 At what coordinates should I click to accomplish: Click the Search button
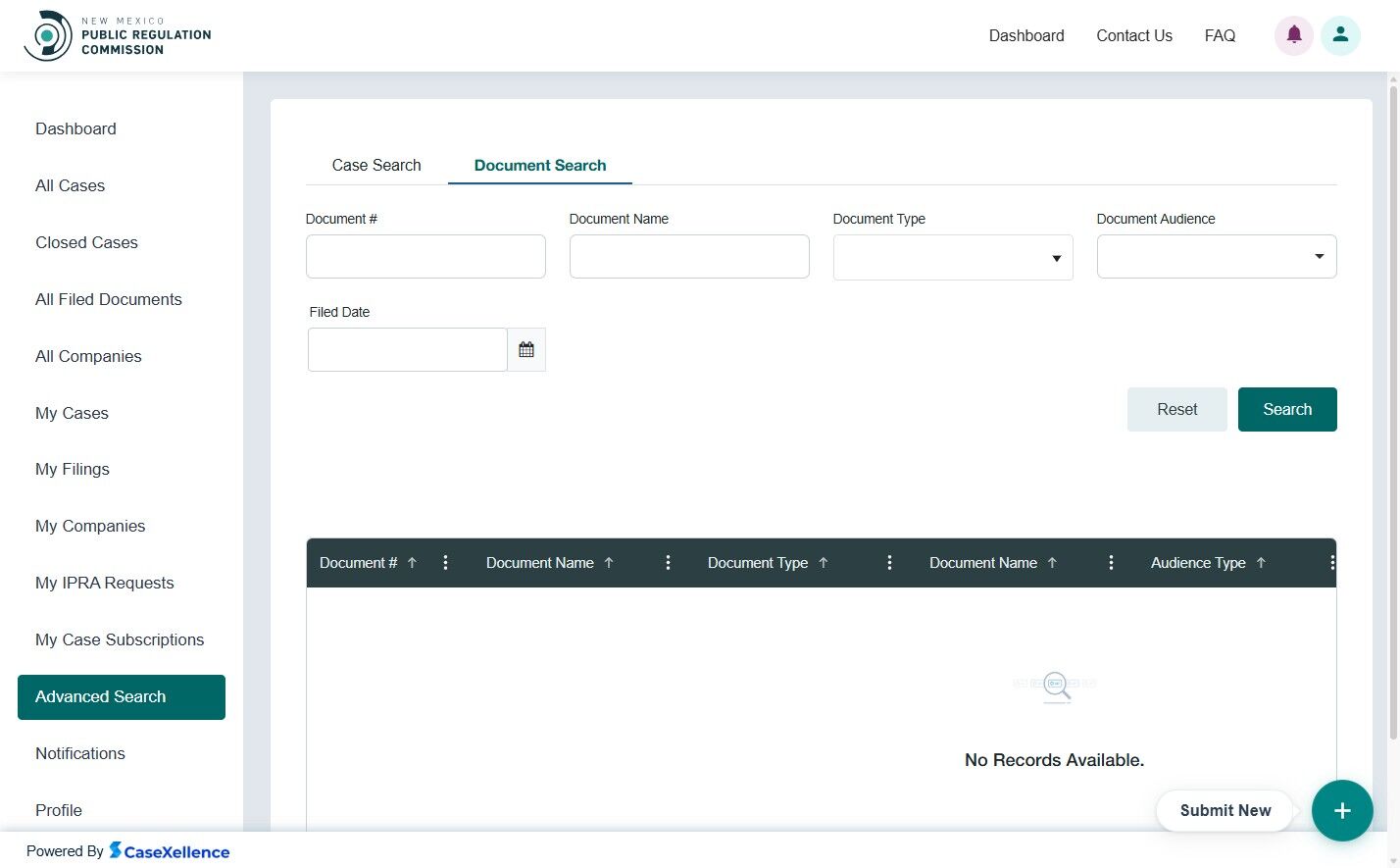[x=1287, y=409]
